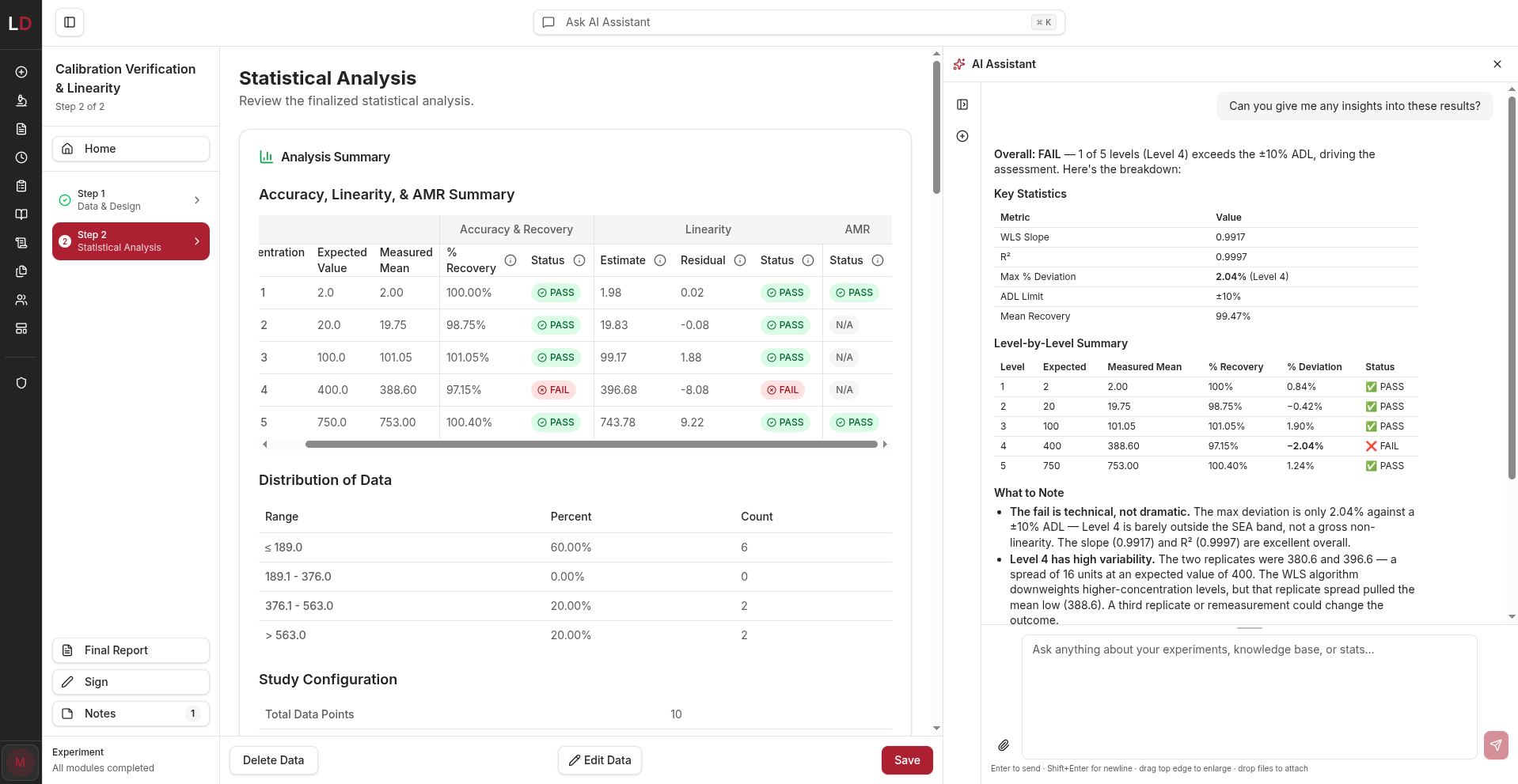Click the Ask AI Assistant search bar
Screen dimensions: 1518x784
[799, 22]
